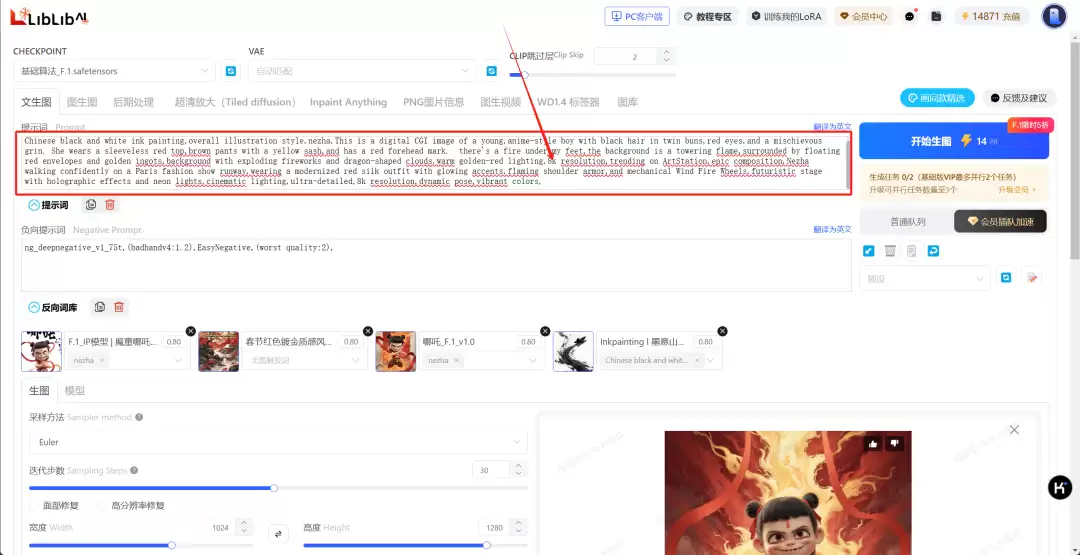Delete the positive prompt with trash icon
Image resolution: width=1080 pixels, height=555 pixels.
[110, 205]
